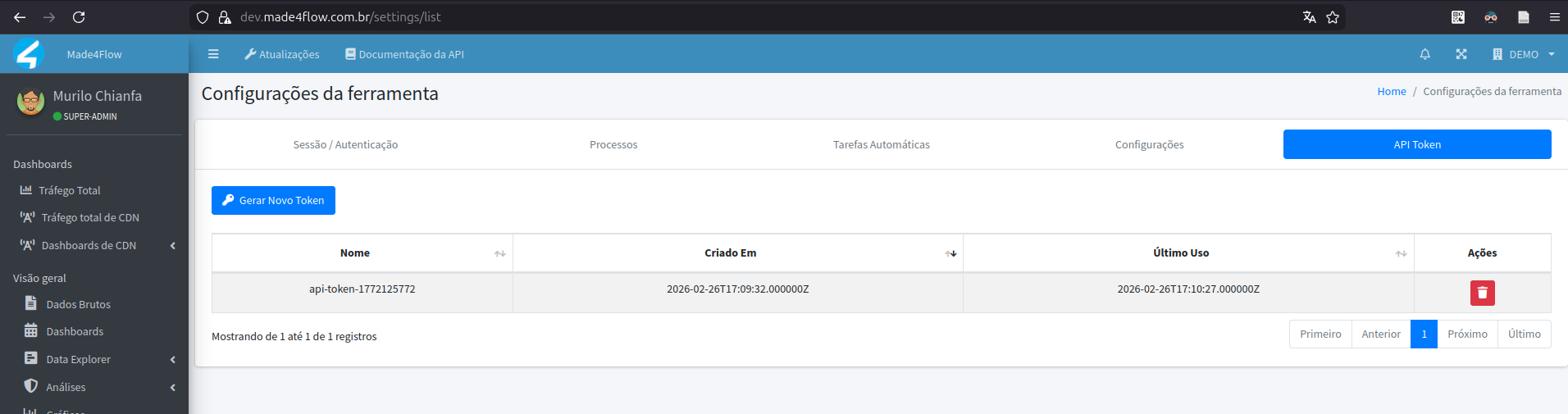Image resolution: width=1568 pixels, height=414 pixels.
Task: Click Gerar Novo Token button
Action: 273,200
